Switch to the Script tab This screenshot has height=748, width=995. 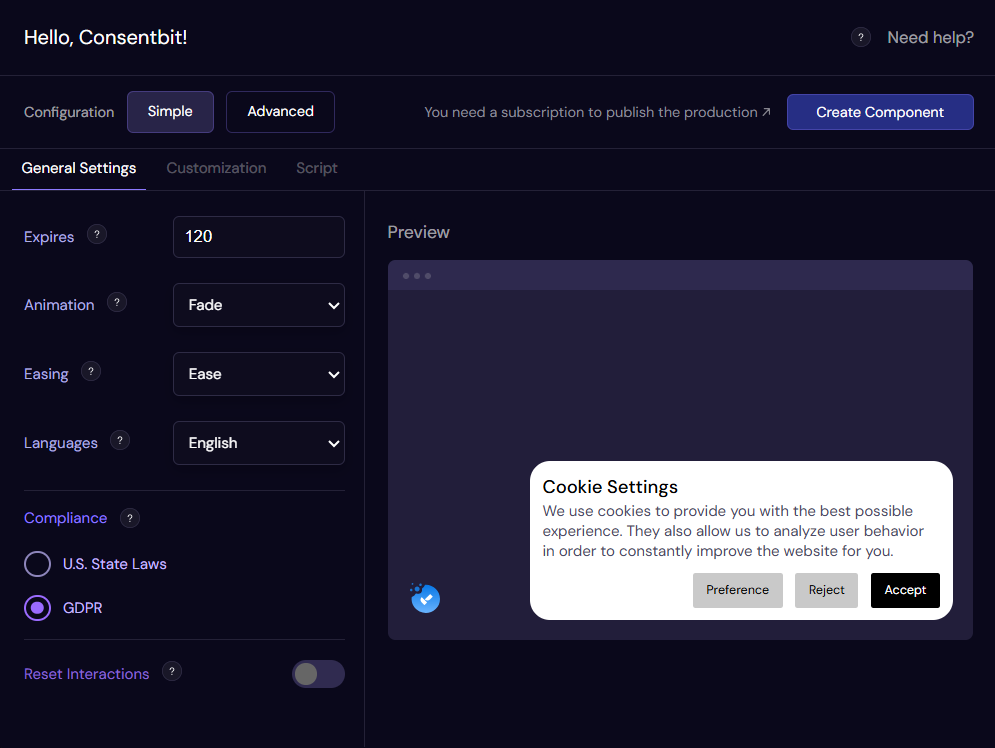click(317, 168)
